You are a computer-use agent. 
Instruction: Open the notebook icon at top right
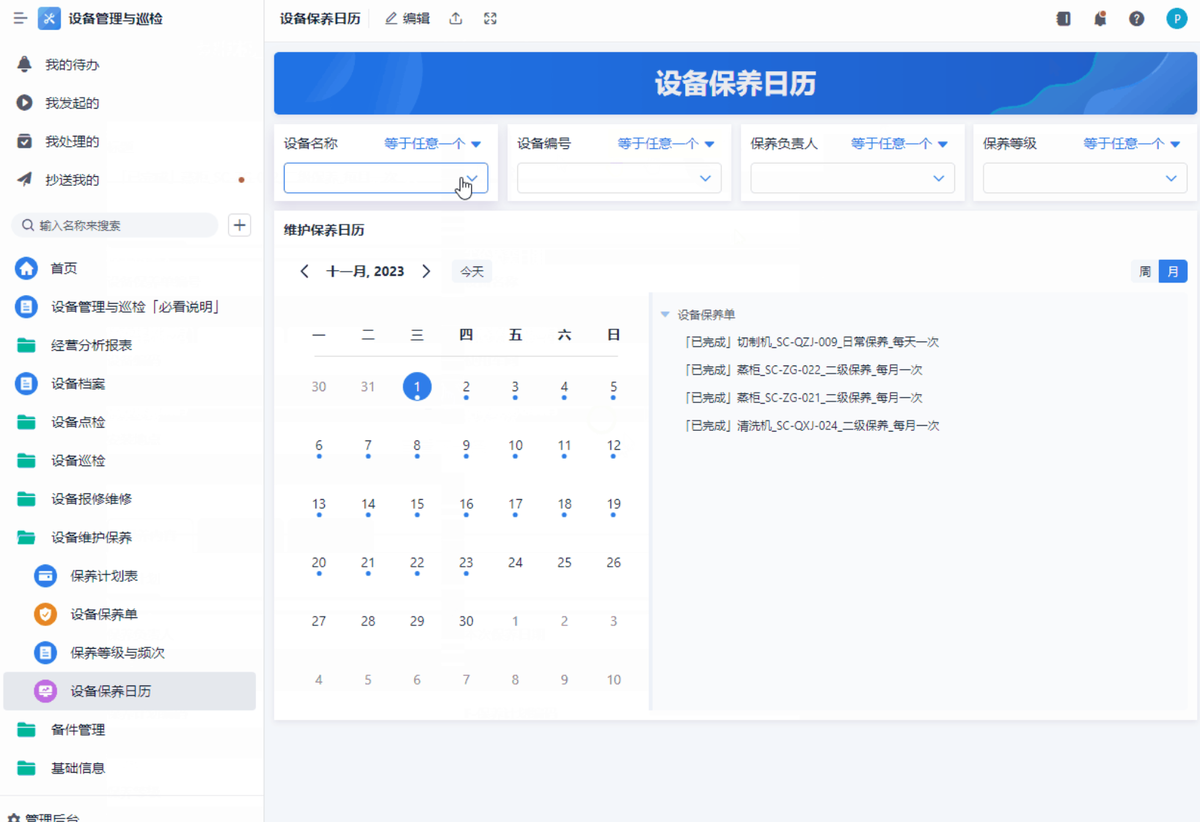click(x=1063, y=19)
